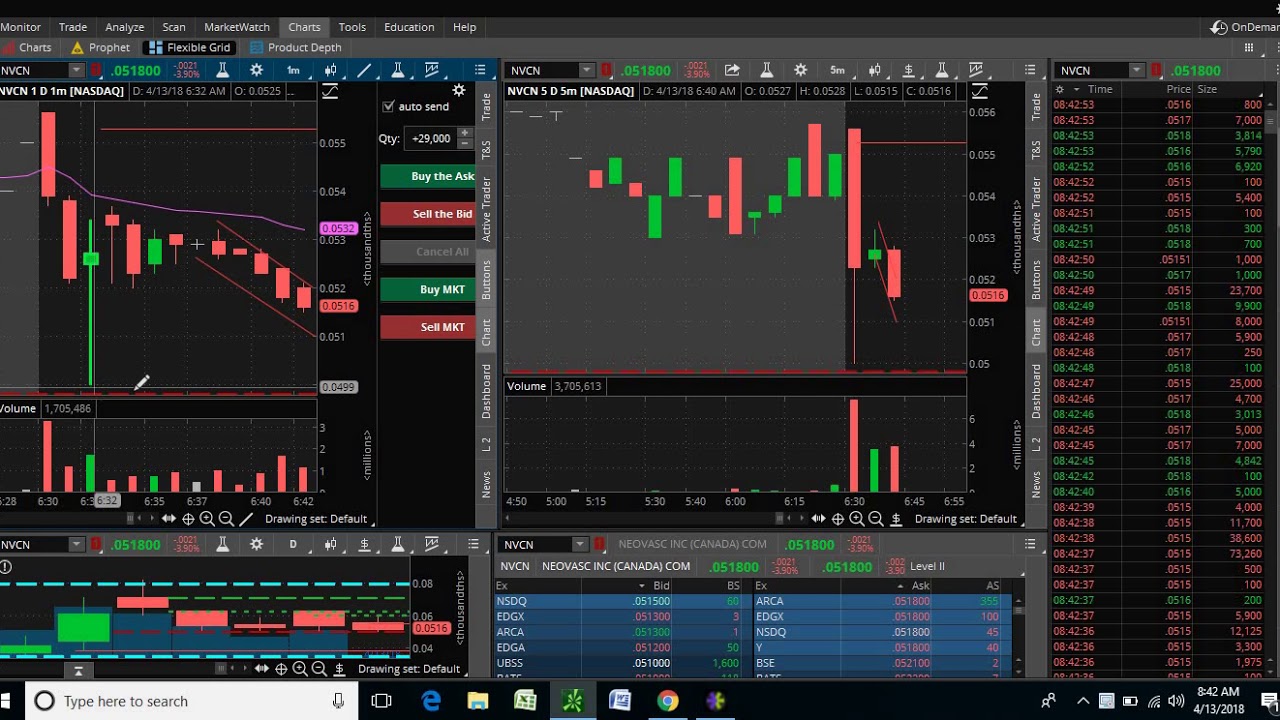Toggle Buttons side tab on the 1m chart
The image size is (1280, 720).
pos(487,279)
